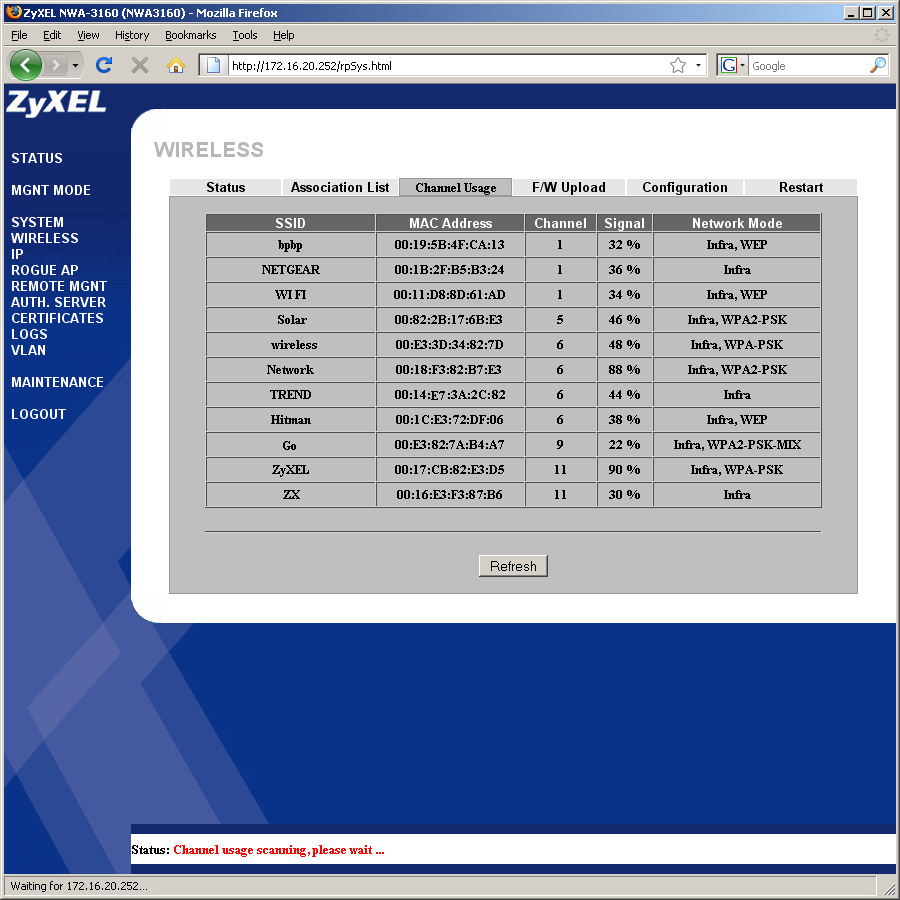Image resolution: width=900 pixels, height=900 pixels.
Task: Open the File menu
Action: point(19,35)
